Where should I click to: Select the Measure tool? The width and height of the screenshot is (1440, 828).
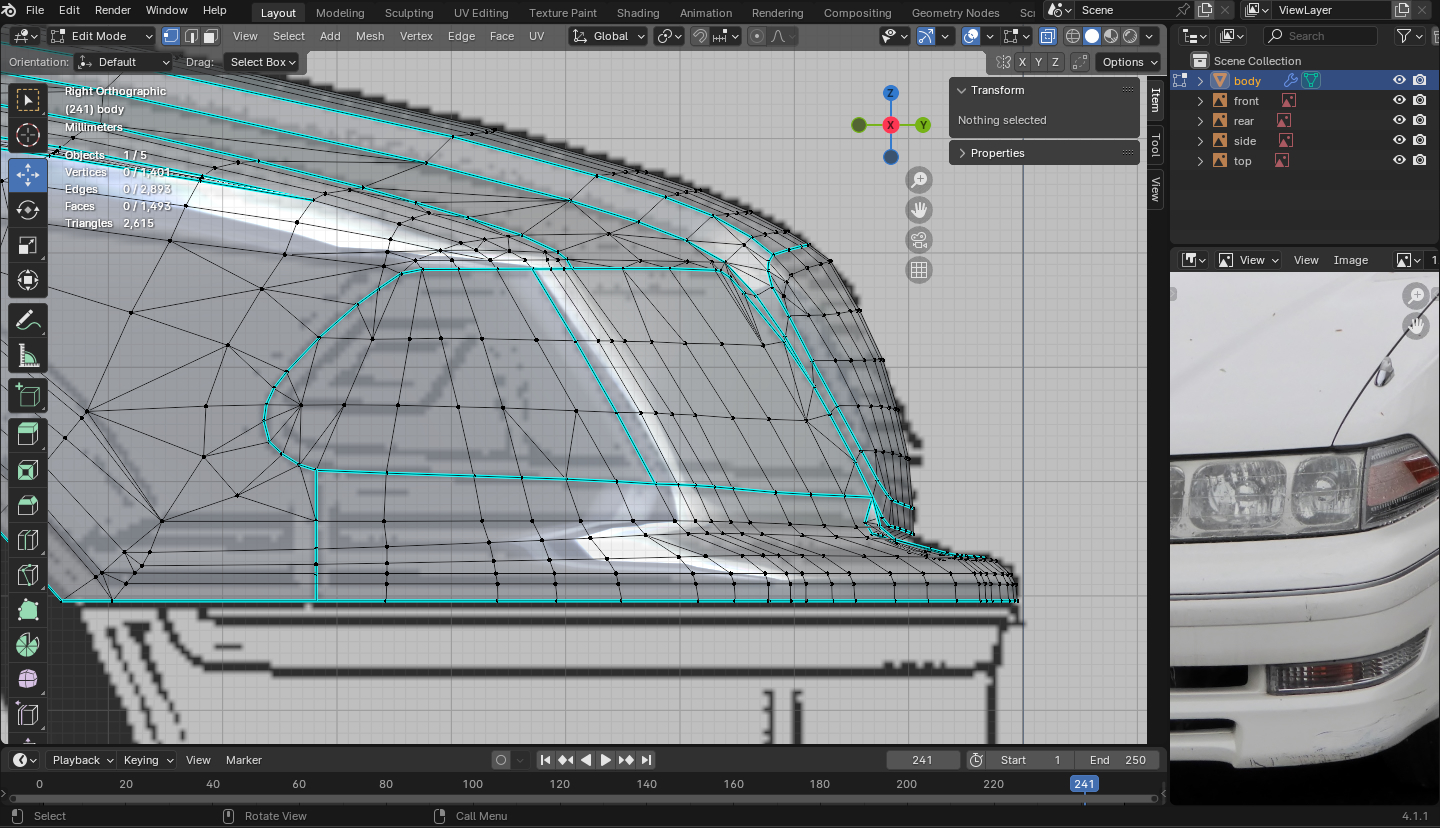pos(28,356)
